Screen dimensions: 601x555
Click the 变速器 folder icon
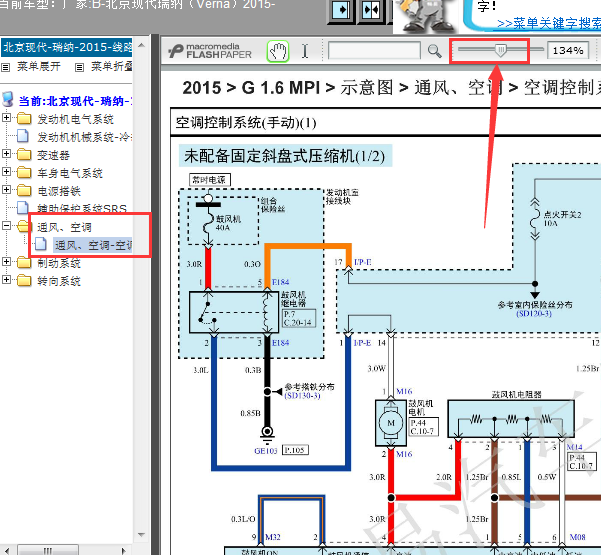[x=24, y=154]
